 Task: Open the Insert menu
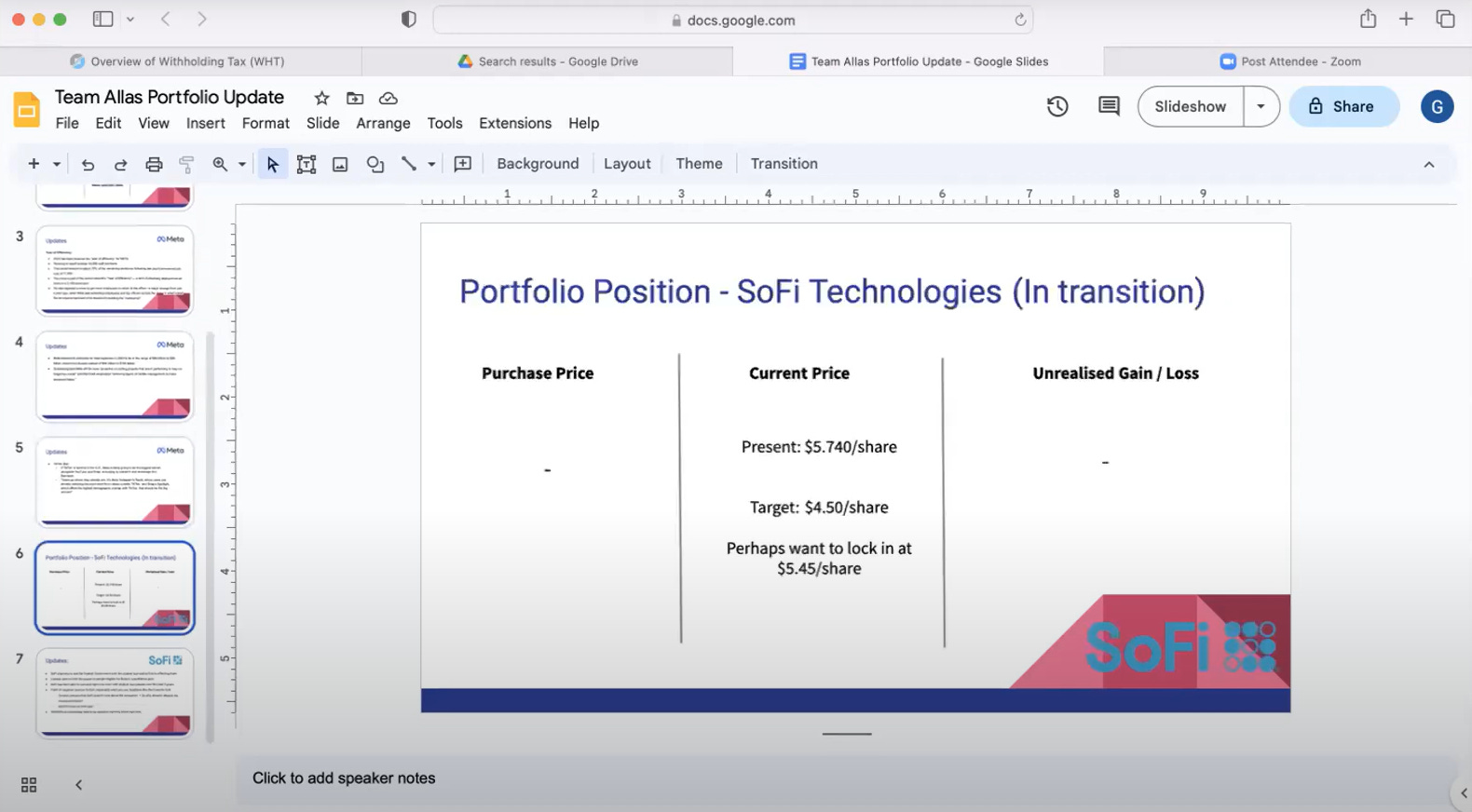point(205,123)
